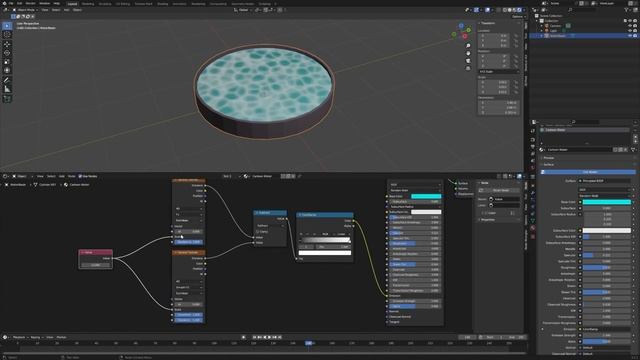Open the Add menu in 3D viewport header
This screenshot has height=360, width=640.
pos(67,10)
